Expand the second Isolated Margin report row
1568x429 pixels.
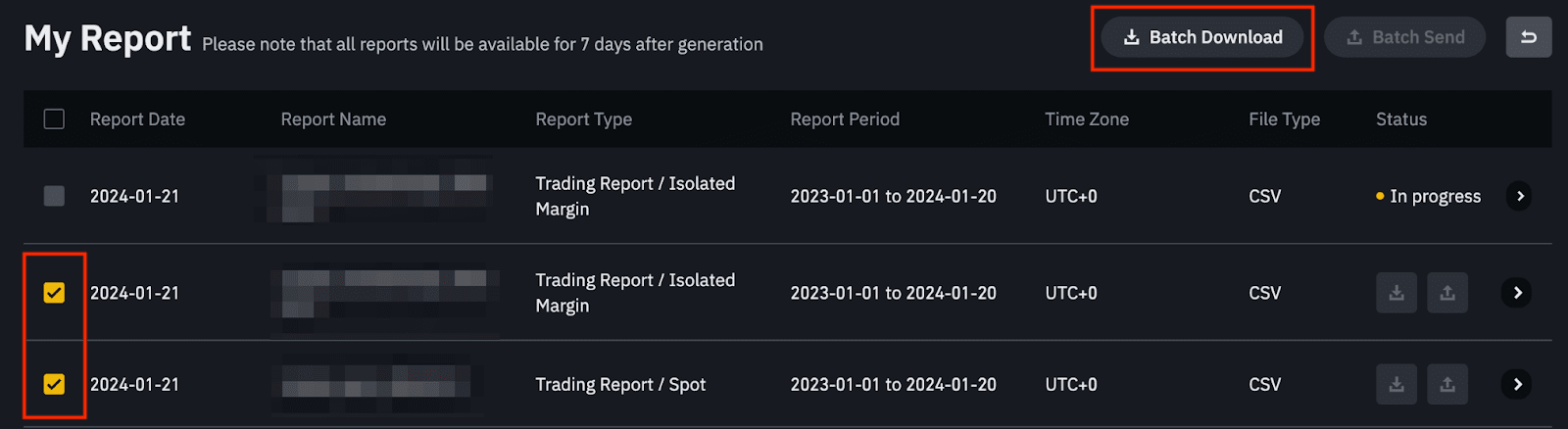tap(1517, 293)
